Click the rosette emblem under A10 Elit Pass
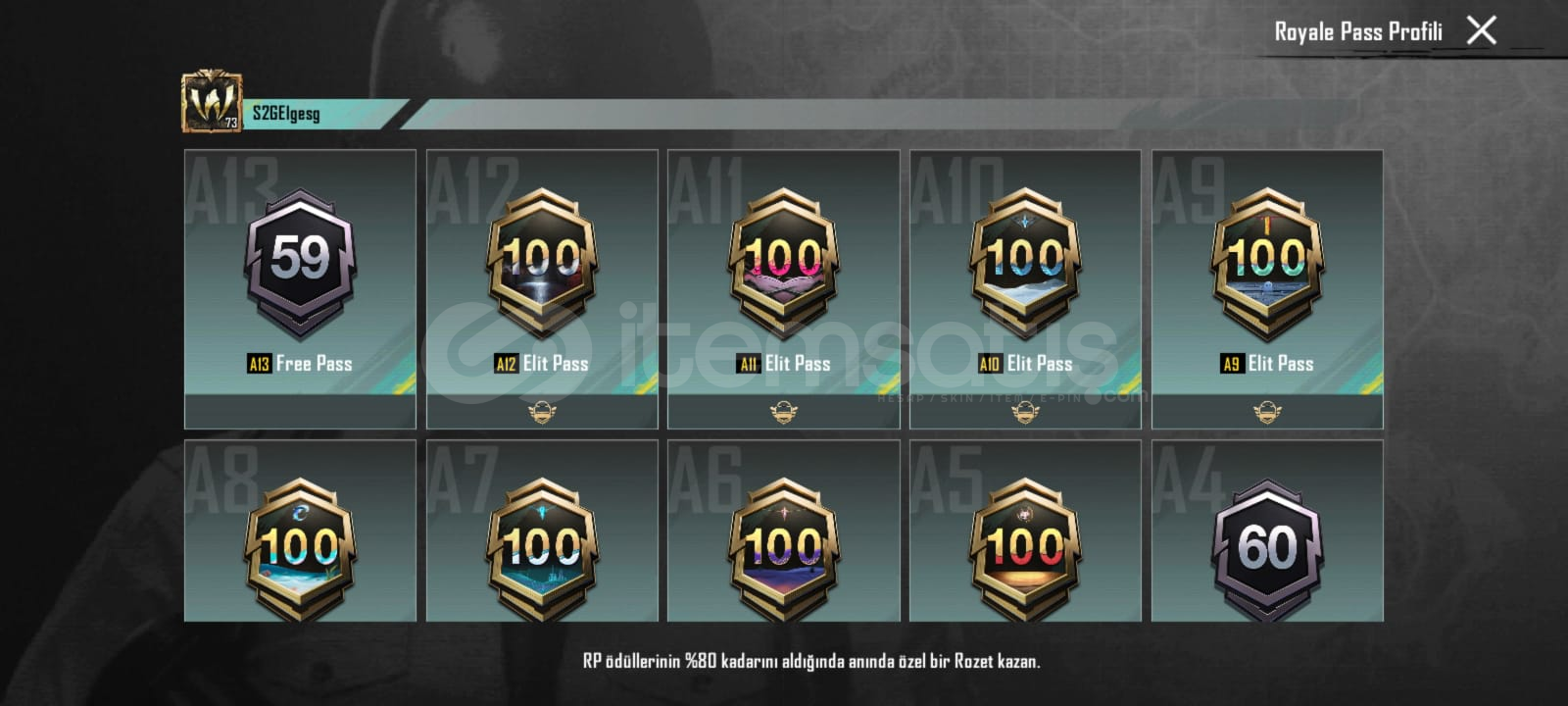This screenshot has width=1568, height=706. coord(1025,412)
